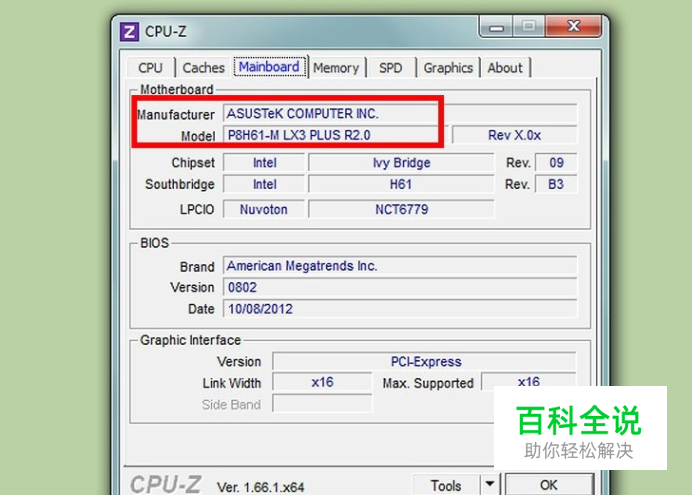Click the OK button
692x495 pixels.
click(549, 485)
